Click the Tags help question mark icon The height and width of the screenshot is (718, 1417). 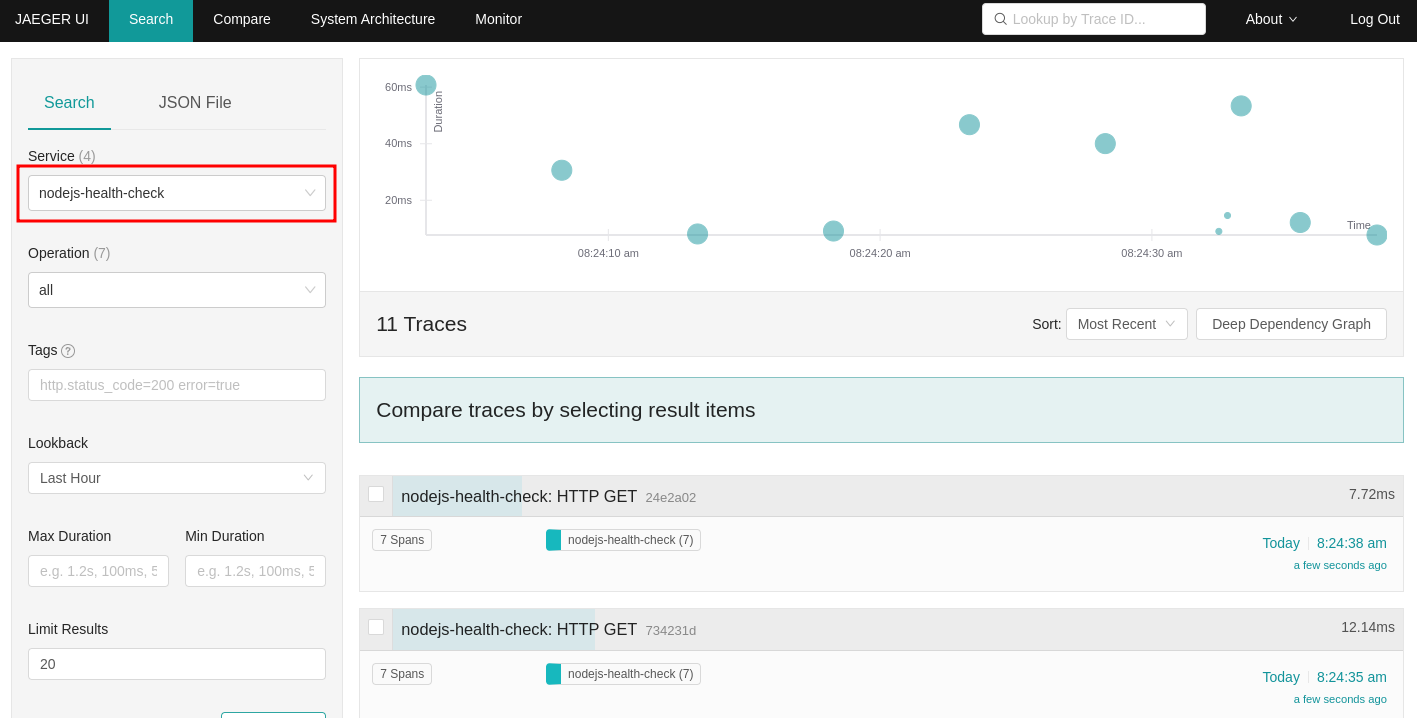68,351
